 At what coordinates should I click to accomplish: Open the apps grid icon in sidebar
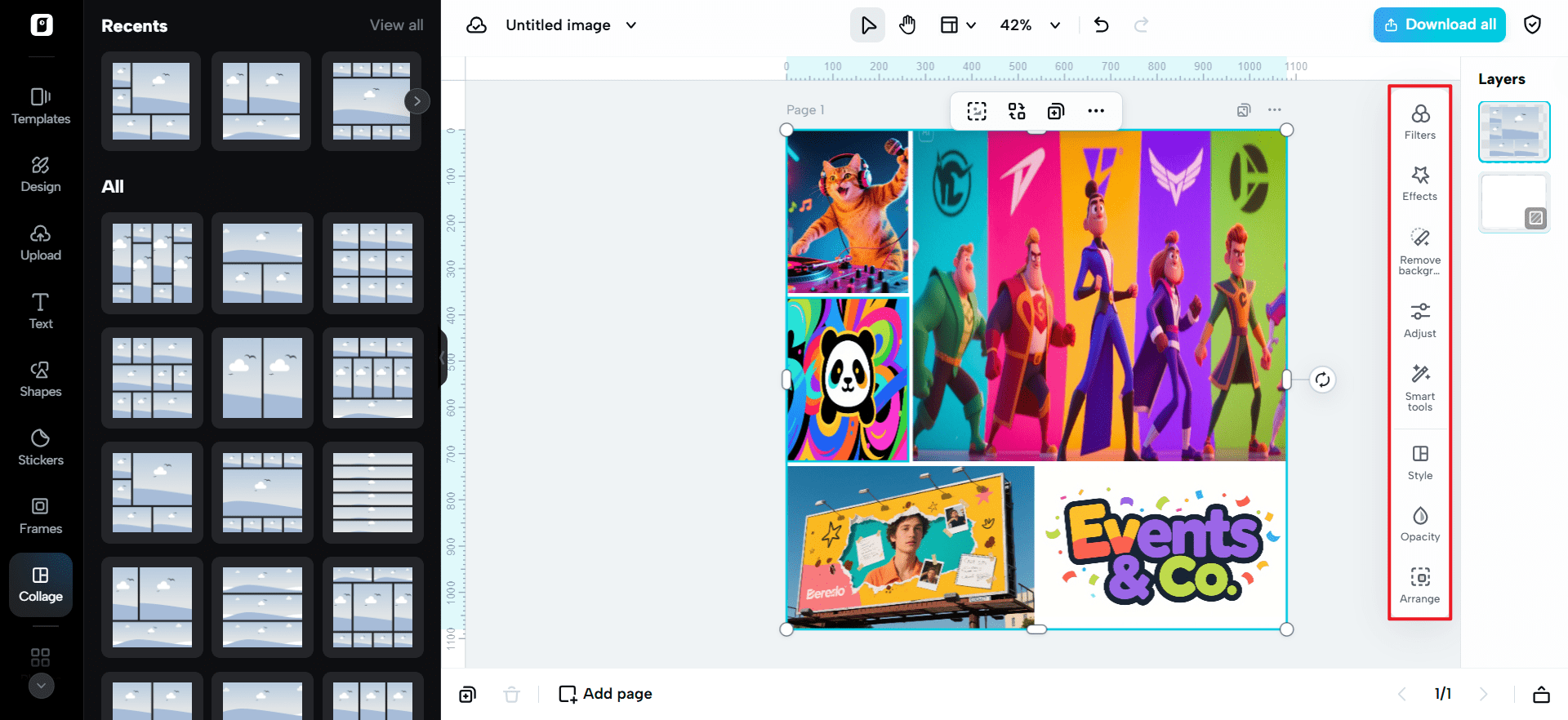(x=40, y=657)
